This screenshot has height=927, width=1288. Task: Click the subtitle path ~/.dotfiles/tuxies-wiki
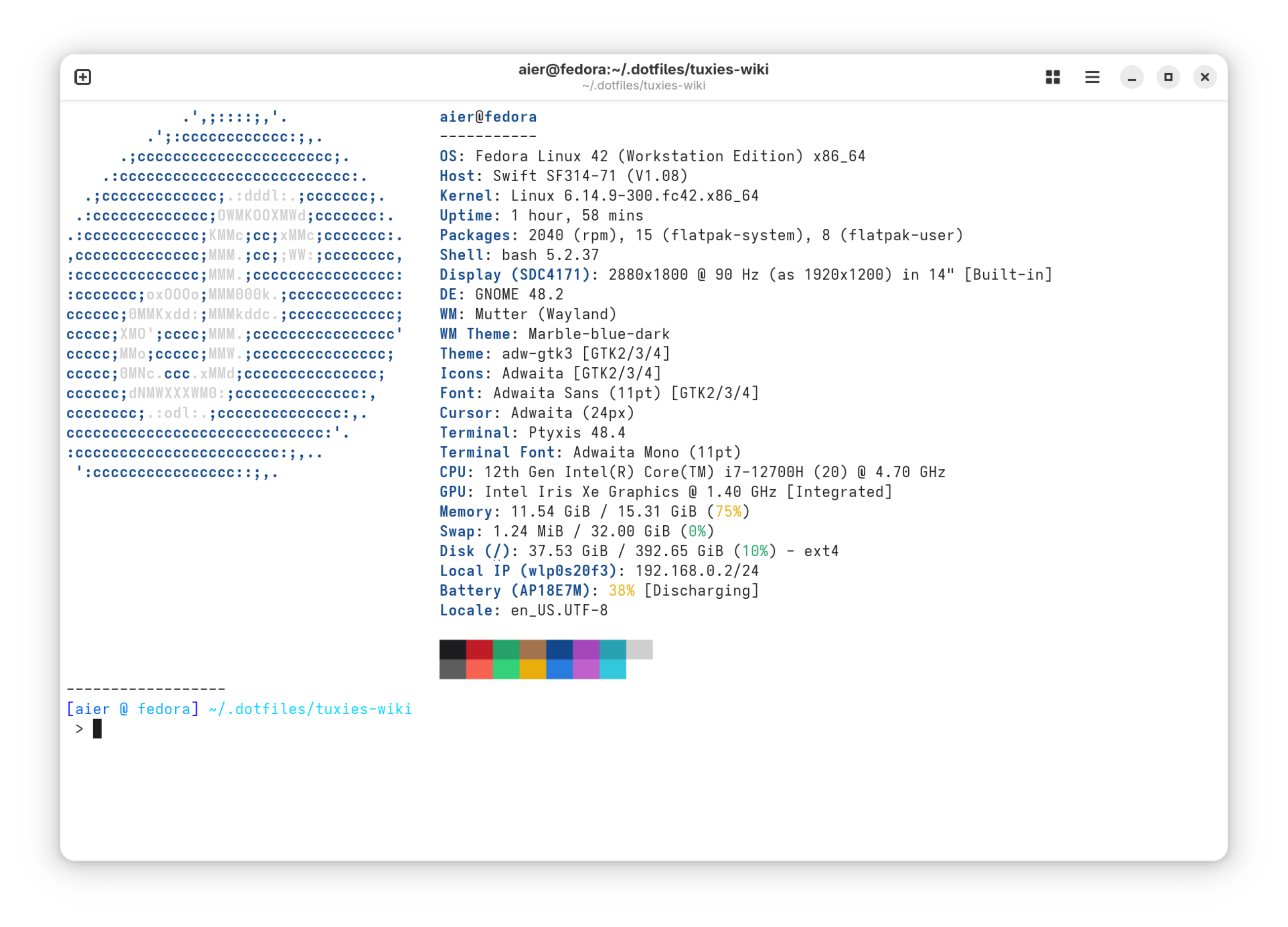[644, 86]
